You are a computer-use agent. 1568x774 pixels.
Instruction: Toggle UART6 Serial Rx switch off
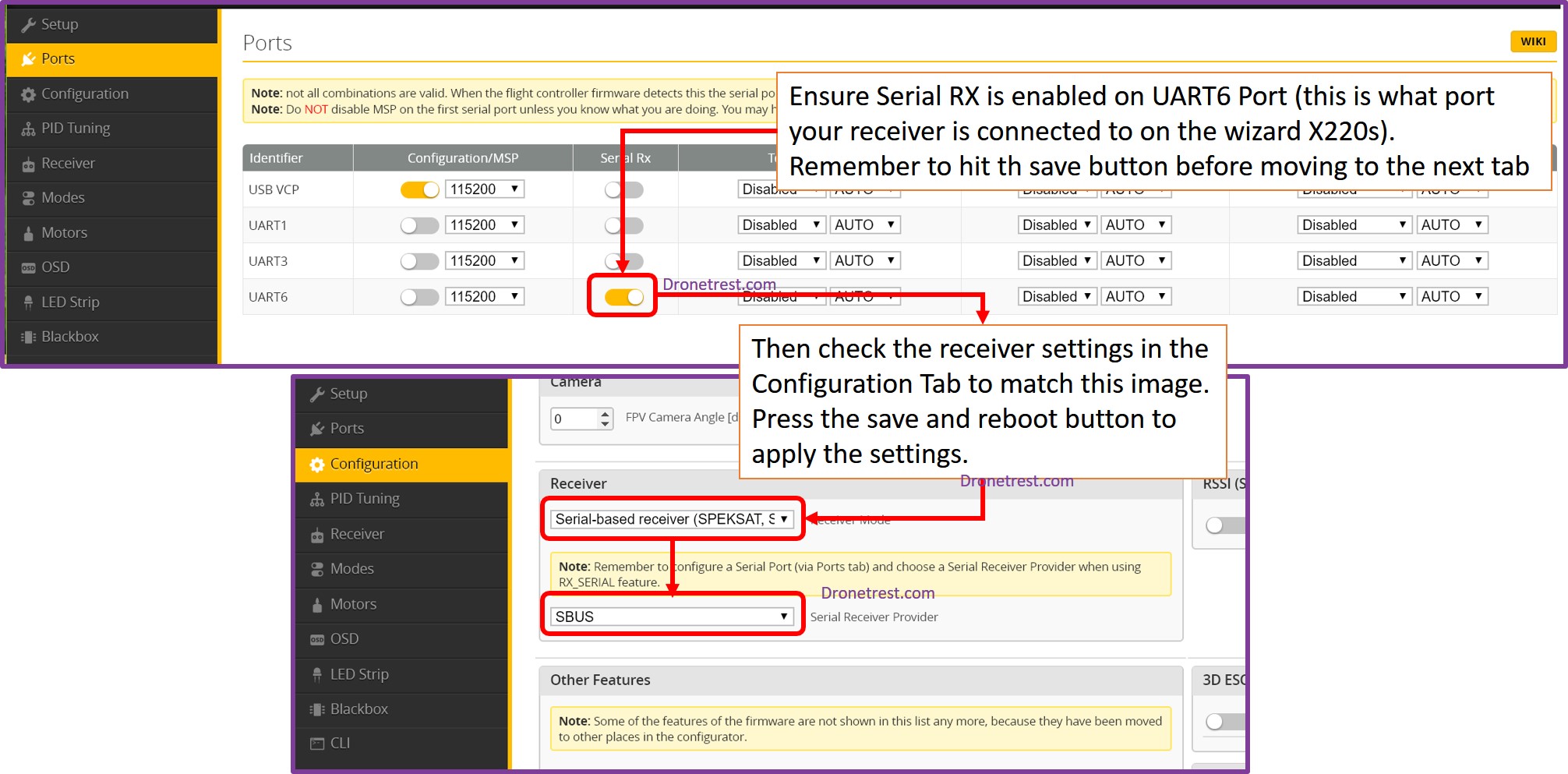point(623,297)
